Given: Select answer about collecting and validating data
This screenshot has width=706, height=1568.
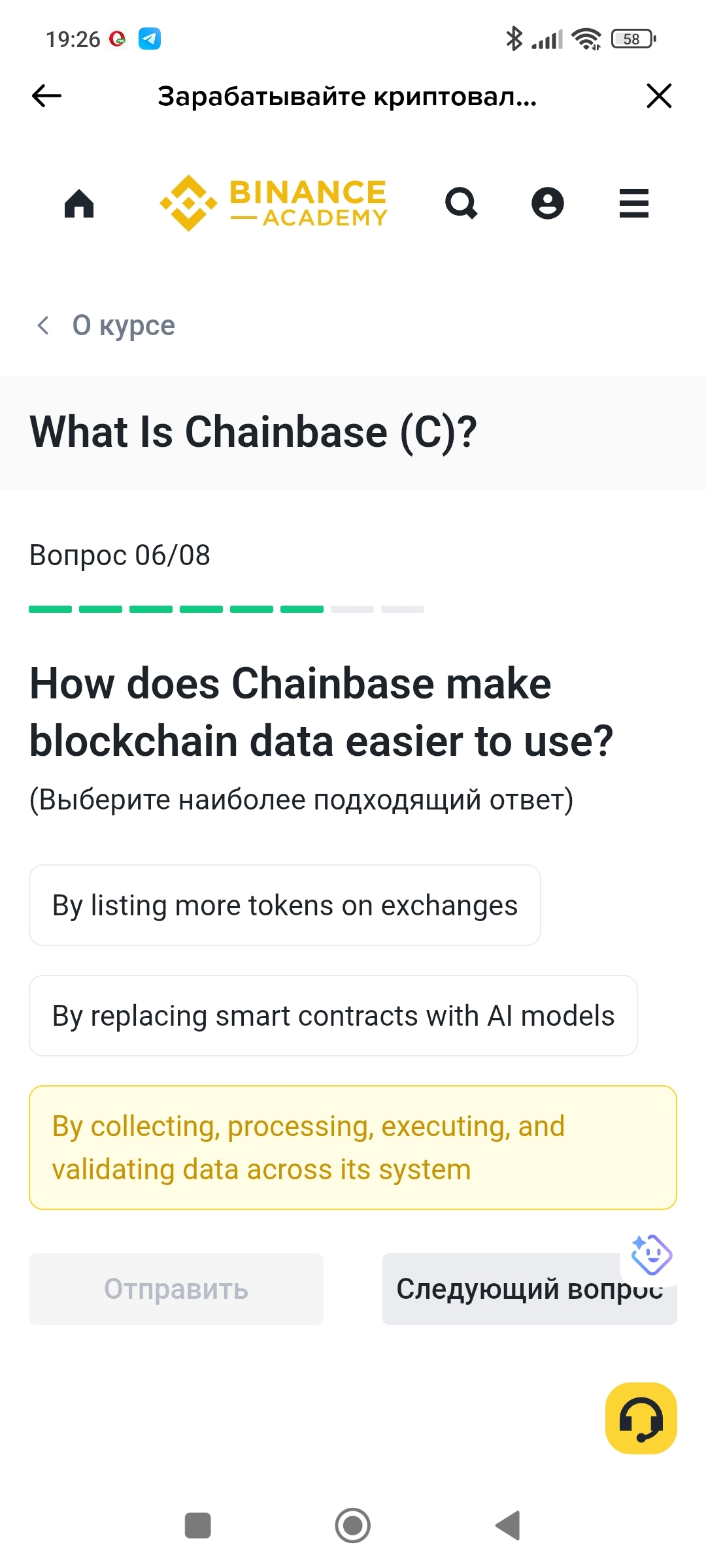Looking at the screenshot, I should 353,1148.
